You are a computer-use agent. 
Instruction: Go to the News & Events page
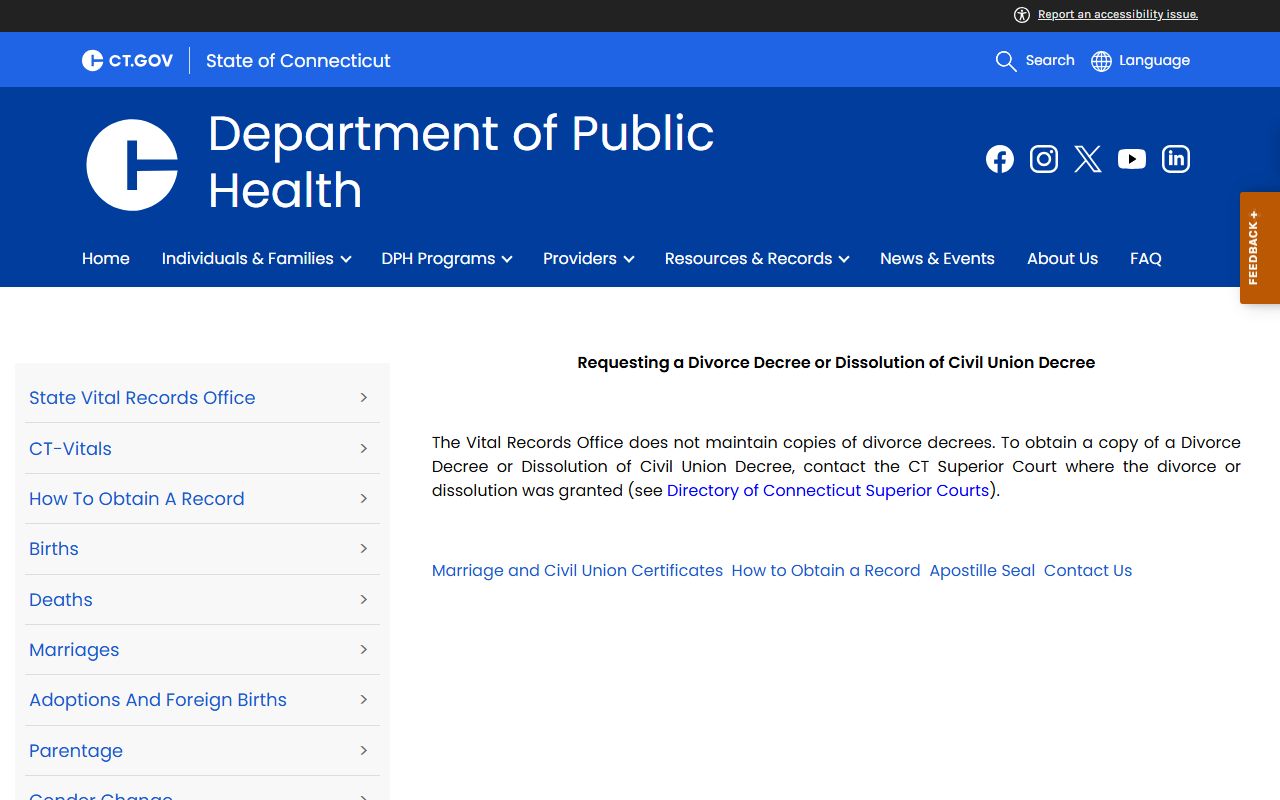(x=937, y=259)
